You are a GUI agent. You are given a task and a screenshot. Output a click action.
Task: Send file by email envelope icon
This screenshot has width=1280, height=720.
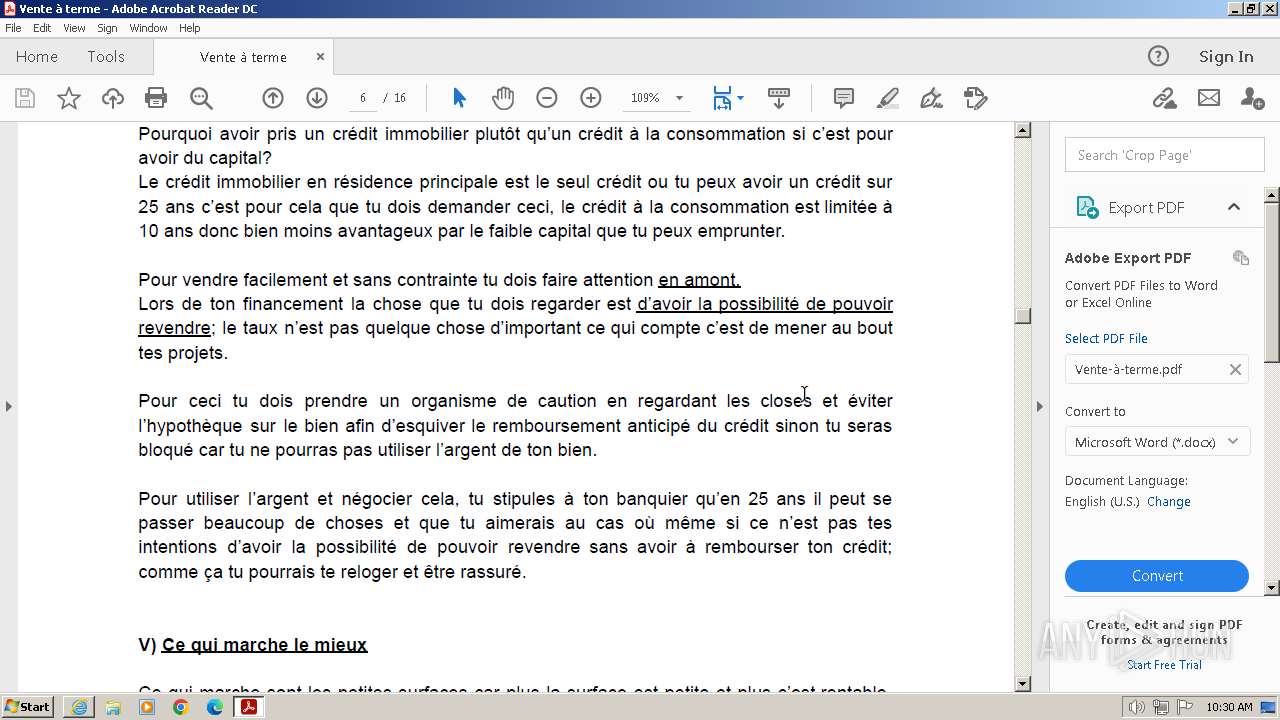(x=1209, y=98)
